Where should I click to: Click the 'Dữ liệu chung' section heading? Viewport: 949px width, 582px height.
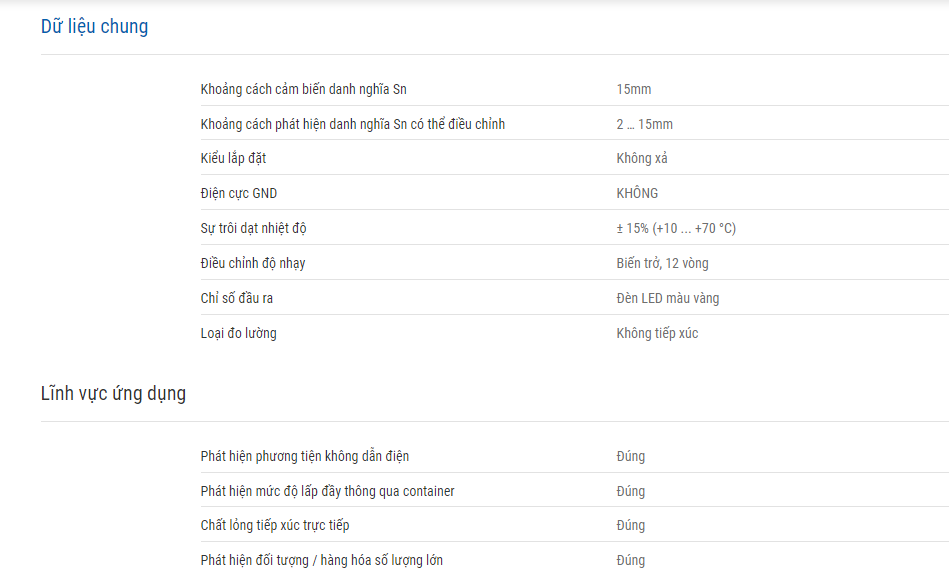[94, 27]
